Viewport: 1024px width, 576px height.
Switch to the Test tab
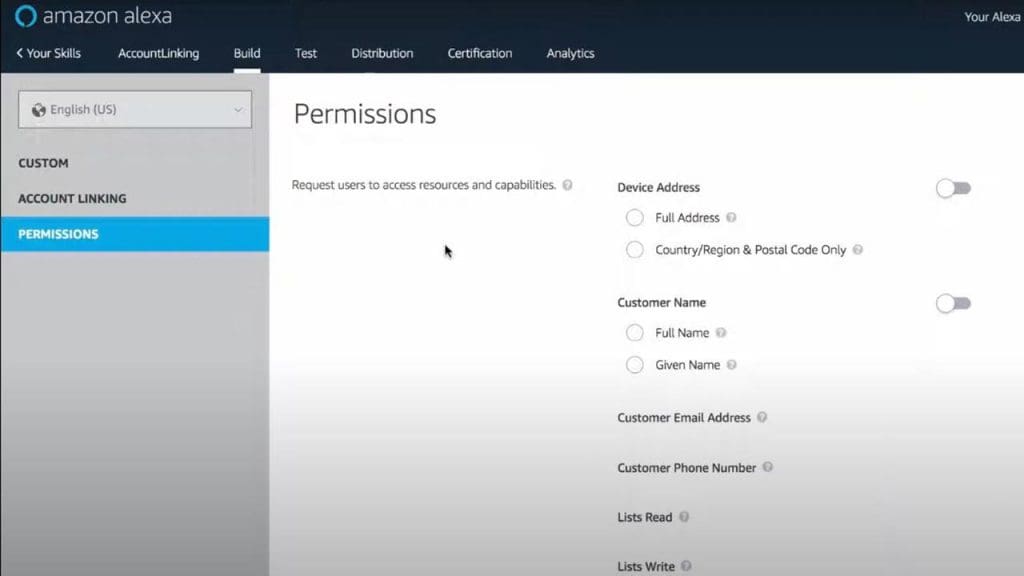[x=306, y=53]
